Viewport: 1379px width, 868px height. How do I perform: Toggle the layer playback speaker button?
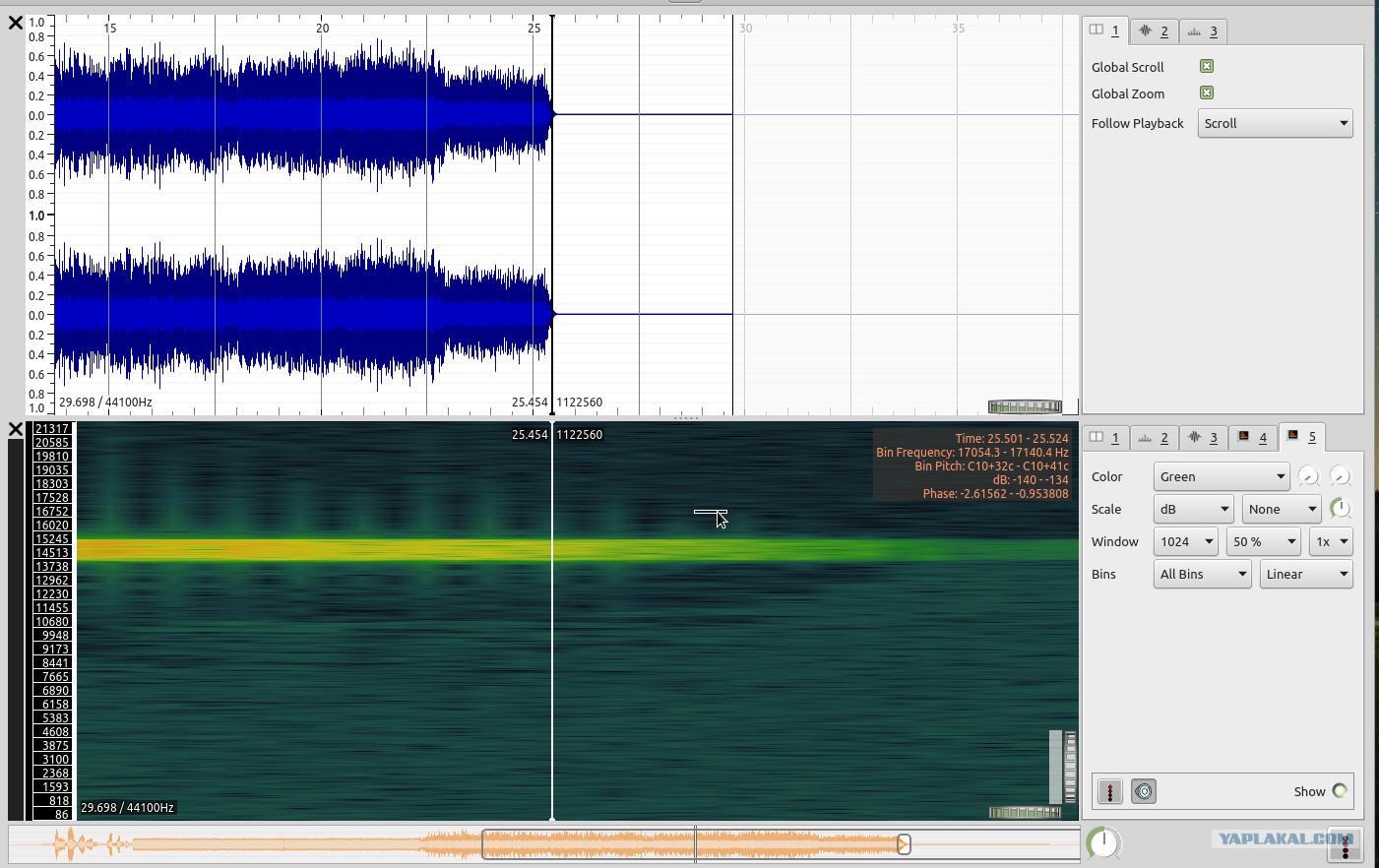(x=1144, y=791)
